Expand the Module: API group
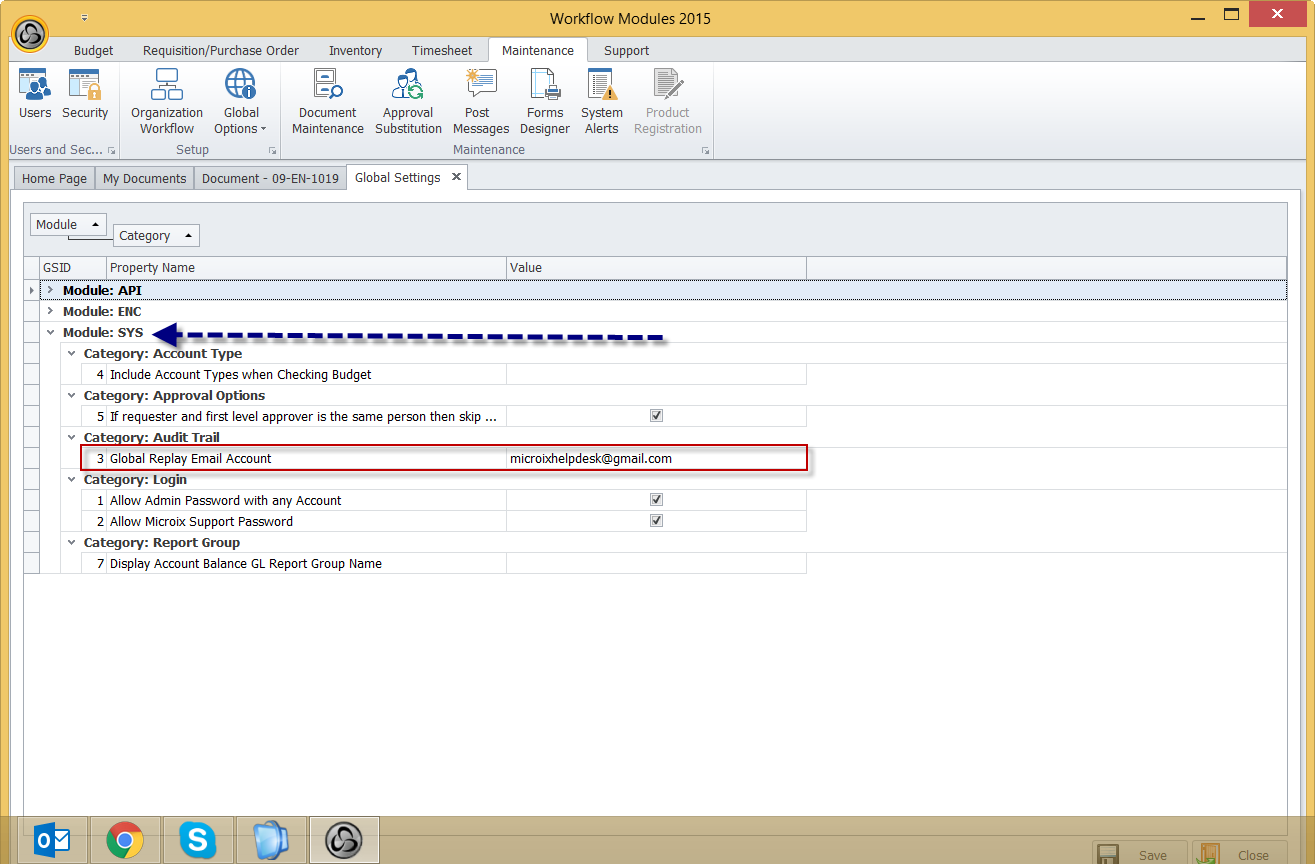1315x864 pixels. point(50,290)
